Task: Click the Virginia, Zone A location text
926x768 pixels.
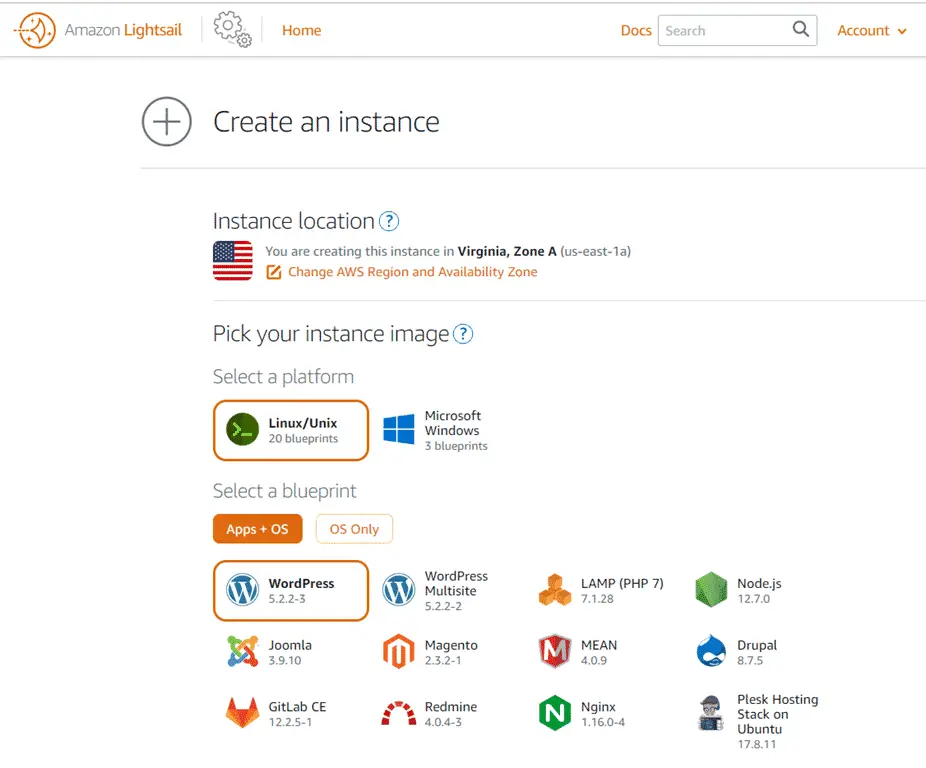Action: coord(507,251)
